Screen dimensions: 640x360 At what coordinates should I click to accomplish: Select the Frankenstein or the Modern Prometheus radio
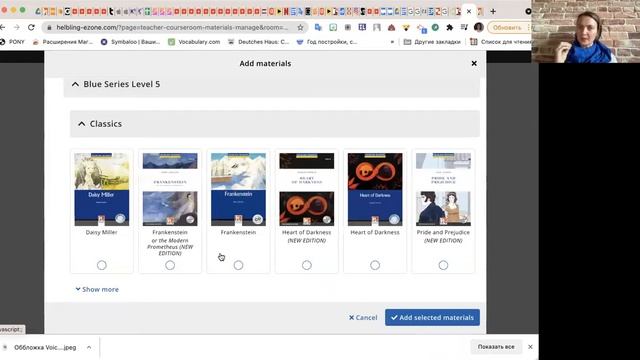pos(170,265)
